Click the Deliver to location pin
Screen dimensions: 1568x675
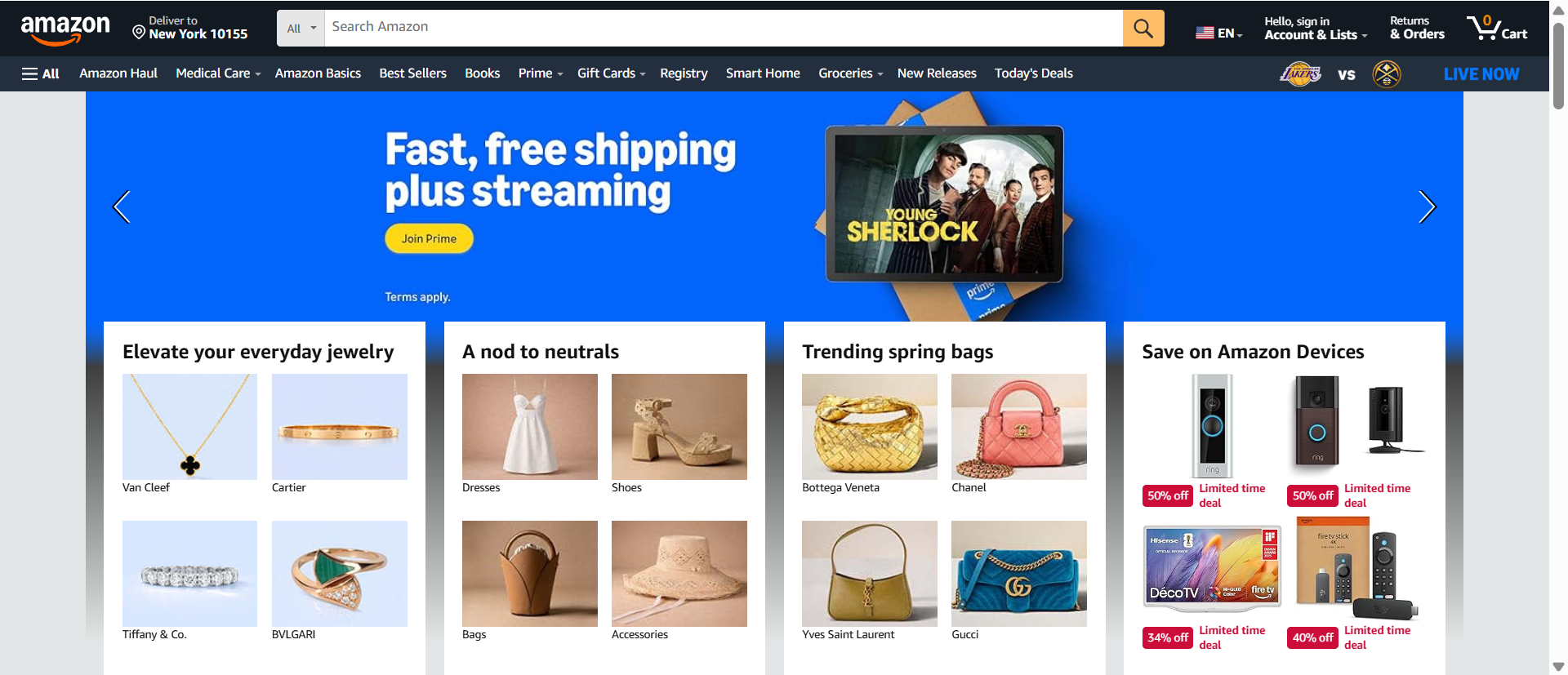[x=139, y=32]
